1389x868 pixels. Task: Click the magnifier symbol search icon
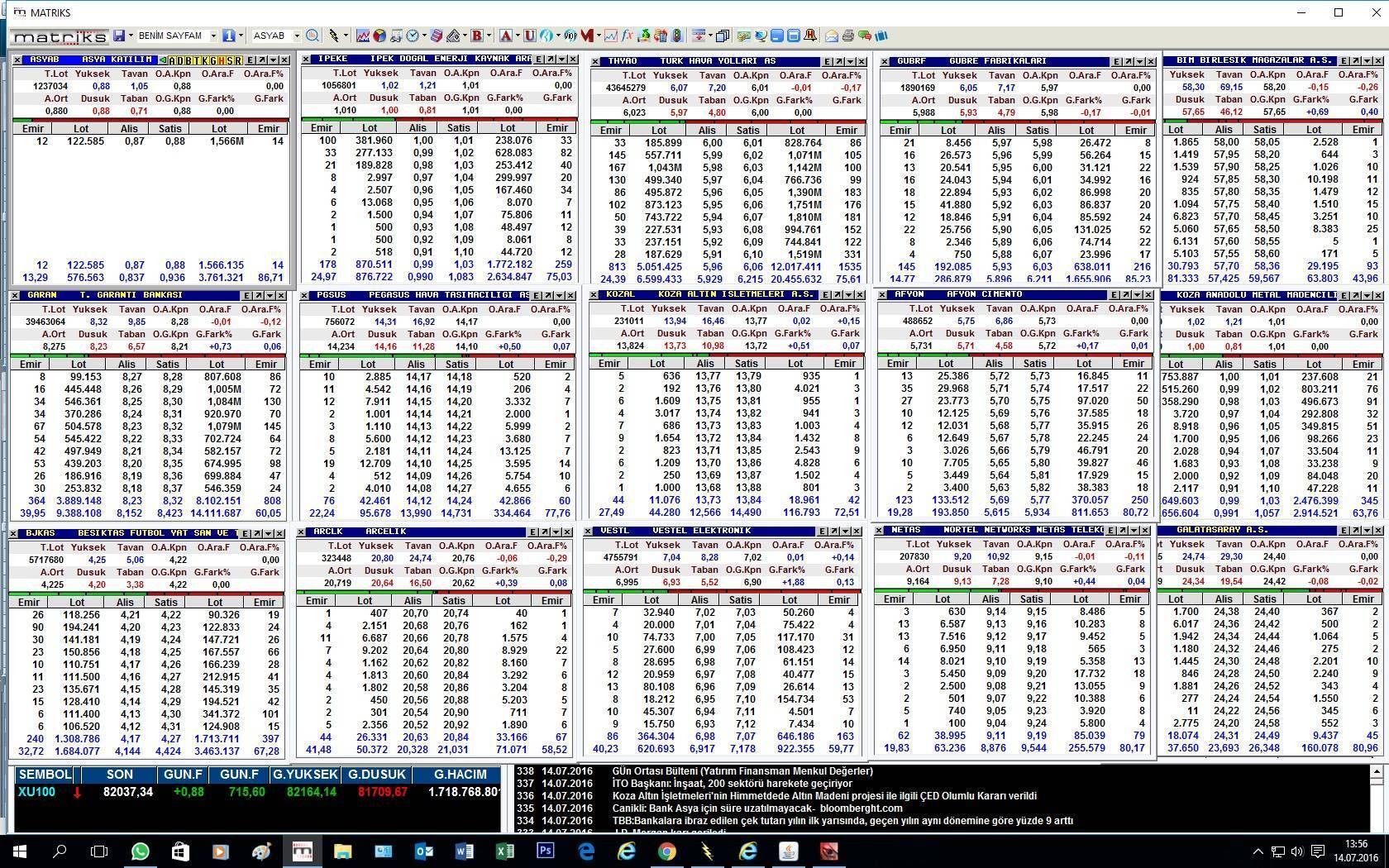tap(312, 36)
